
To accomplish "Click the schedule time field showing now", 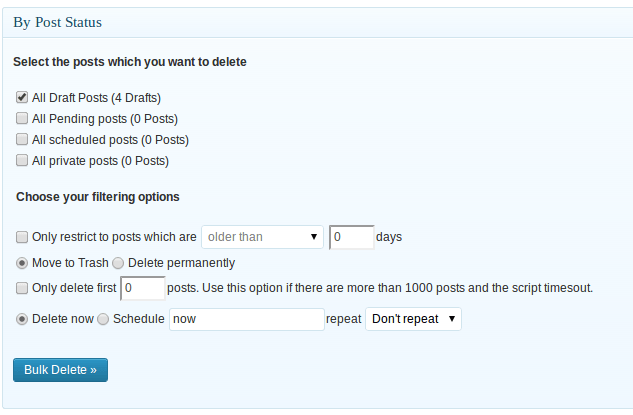I will 247,319.
